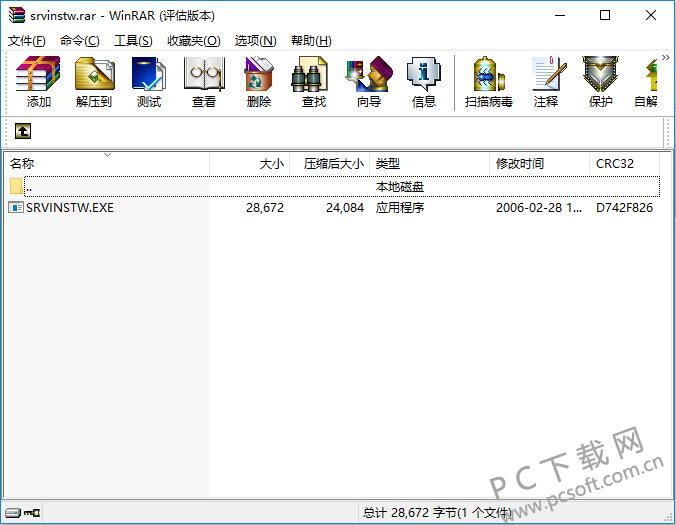This screenshot has width=676, height=525.
Task: Go up one folder level button
Action: tap(23, 132)
